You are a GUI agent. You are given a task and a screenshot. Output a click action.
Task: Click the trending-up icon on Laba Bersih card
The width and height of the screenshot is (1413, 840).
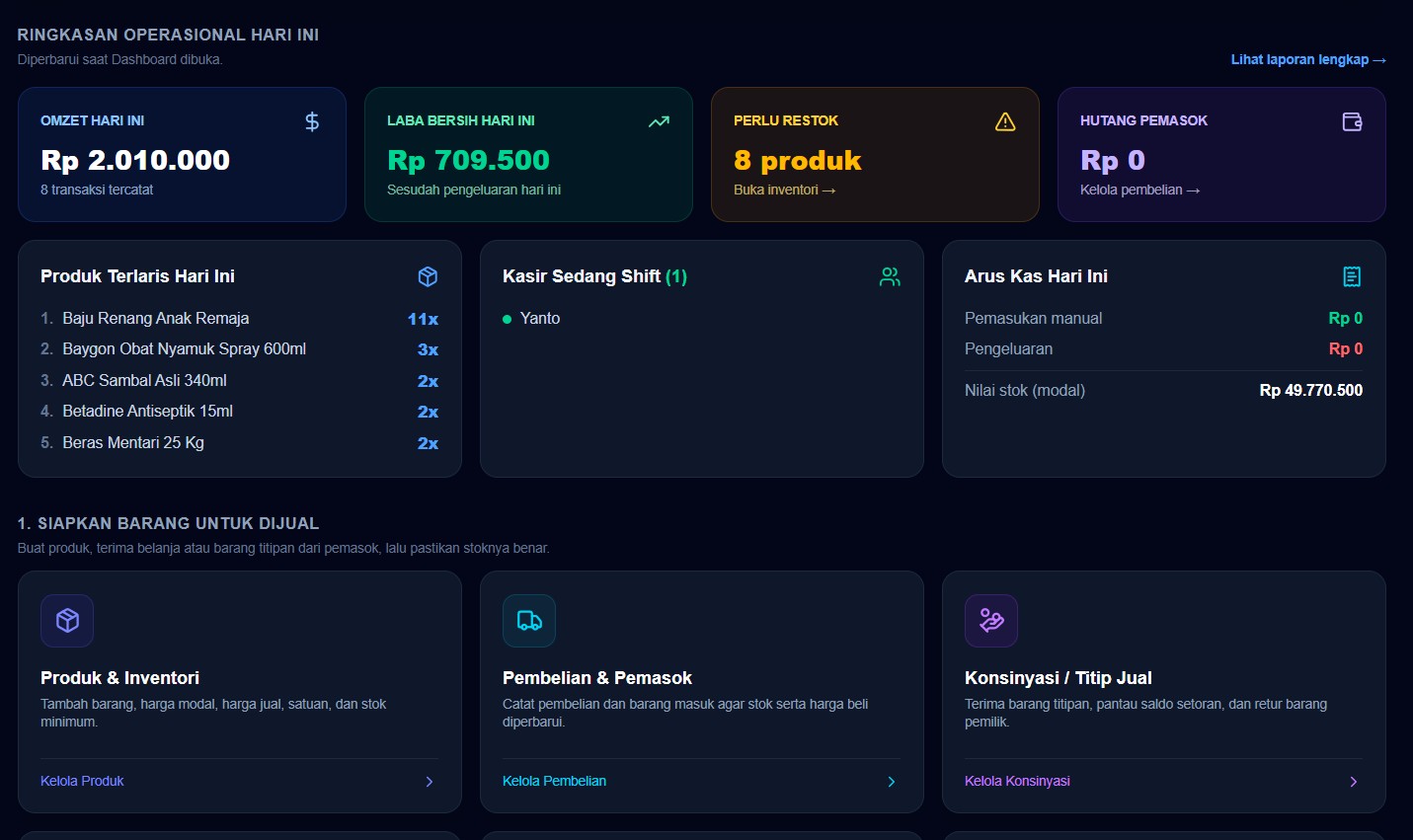[x=659, y=121]
